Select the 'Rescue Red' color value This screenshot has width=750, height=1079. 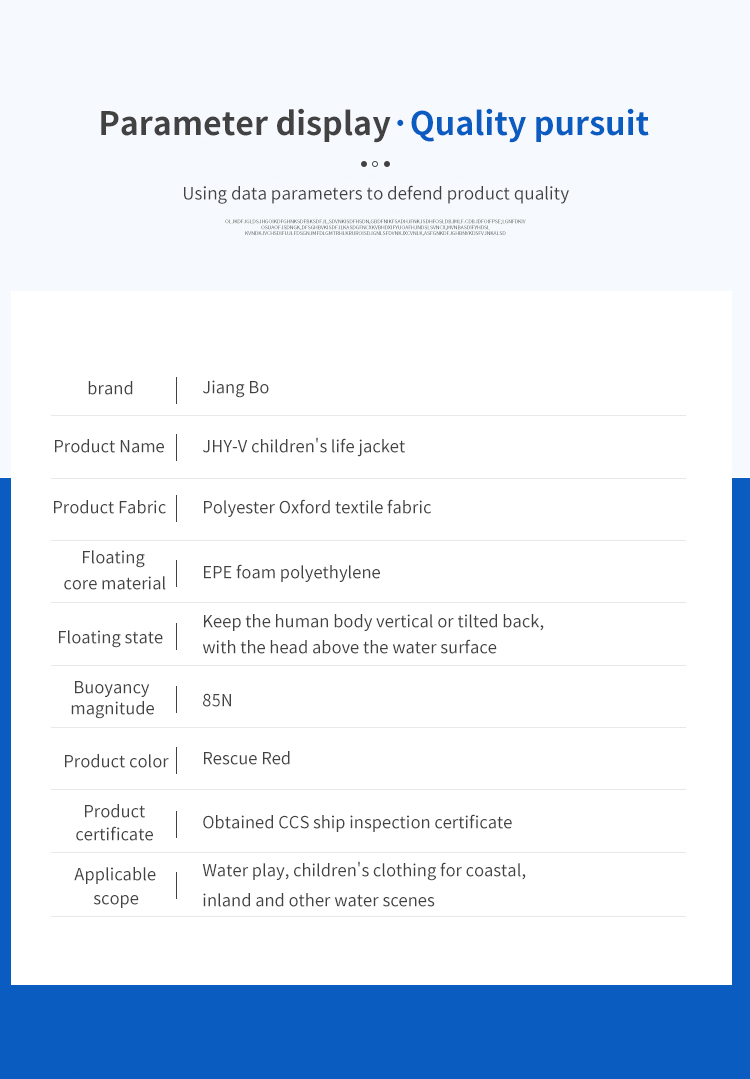[246, 758]
